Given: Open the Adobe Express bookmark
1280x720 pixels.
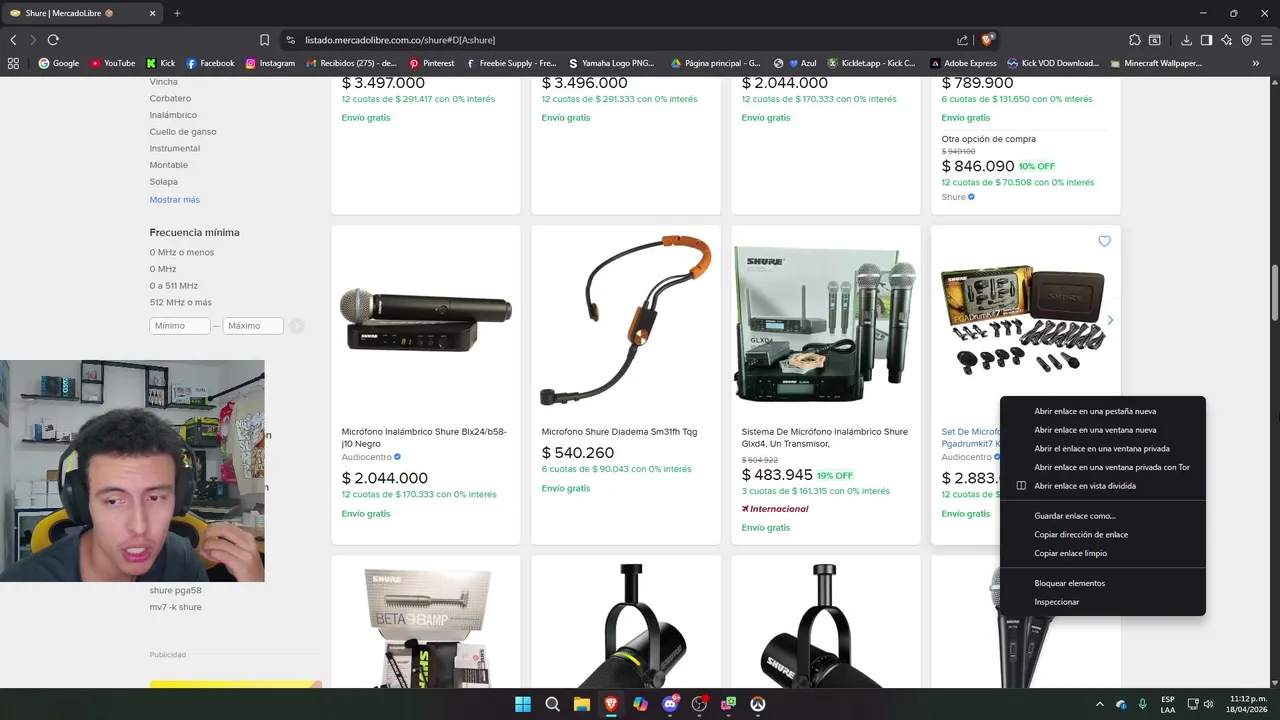Looking at the screenshot, I should pyautogui.click(x=963, y=63).
